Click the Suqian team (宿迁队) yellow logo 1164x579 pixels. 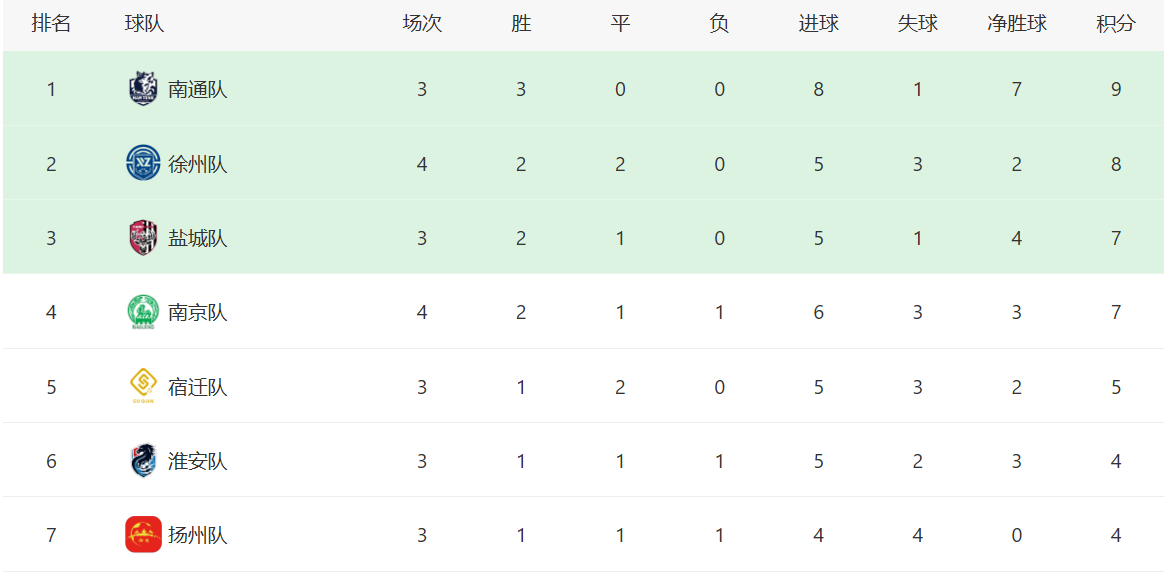(x=143, y=386)
